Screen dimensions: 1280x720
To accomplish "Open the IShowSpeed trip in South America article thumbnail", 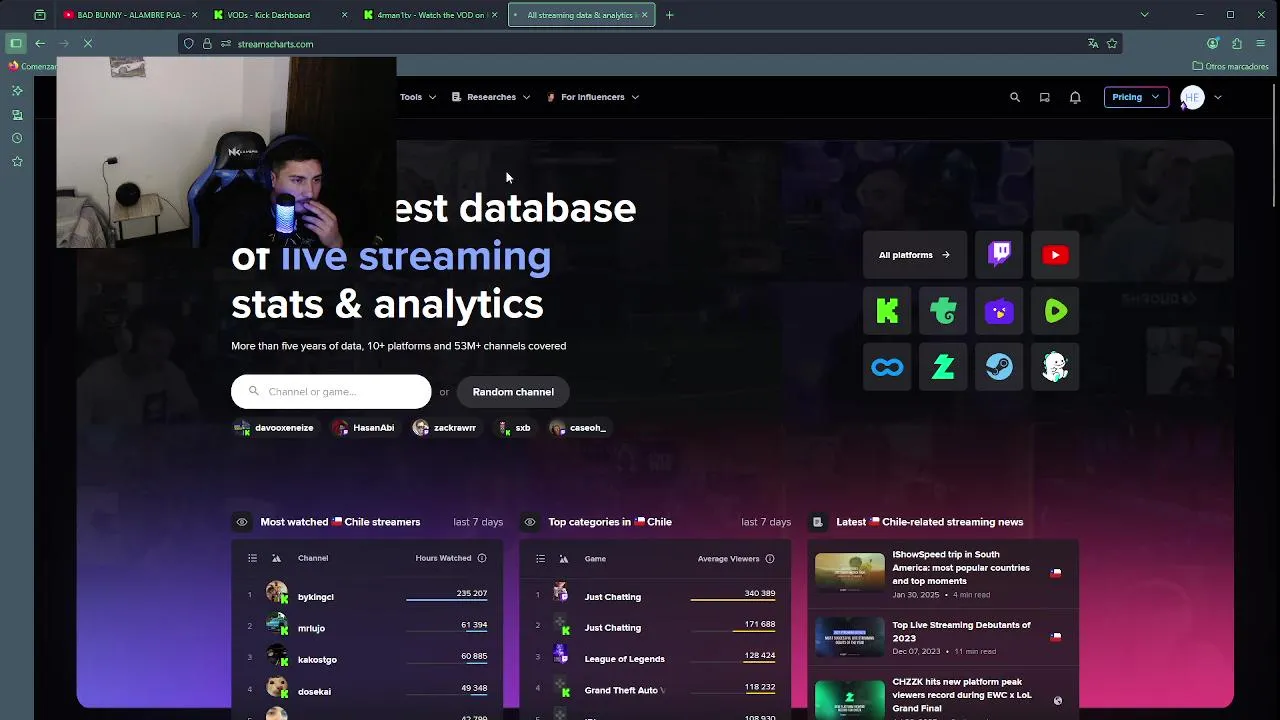I will [x=850, y=573].
